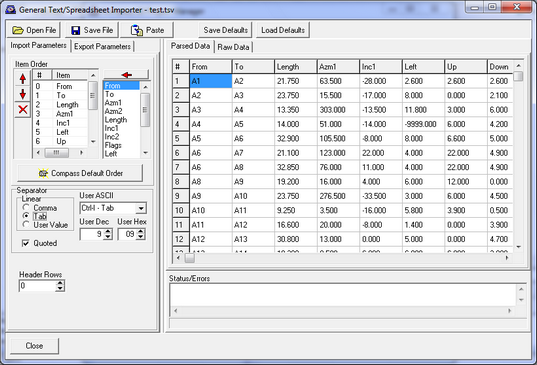Click the Save Defaults button
Screen dimensions: 537x365
click(x=225, y=30)
